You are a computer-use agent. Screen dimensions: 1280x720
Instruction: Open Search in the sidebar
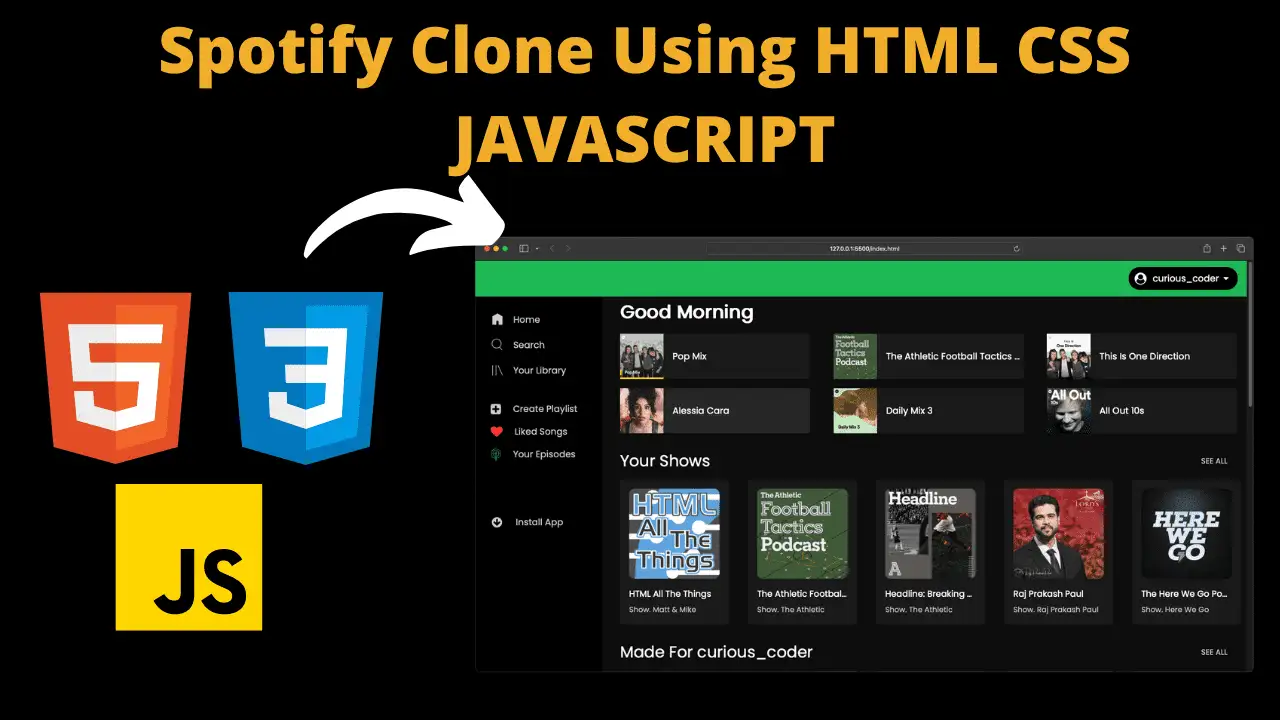529,345
